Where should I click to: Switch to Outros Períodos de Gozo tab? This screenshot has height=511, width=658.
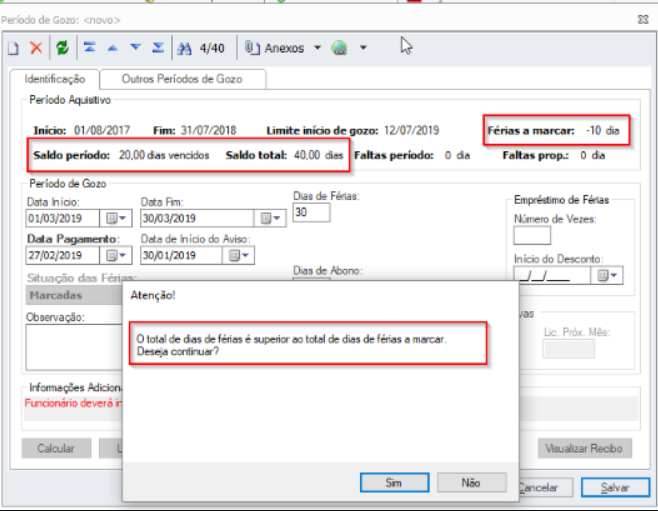pyautogui.click(x=182, y=79)
